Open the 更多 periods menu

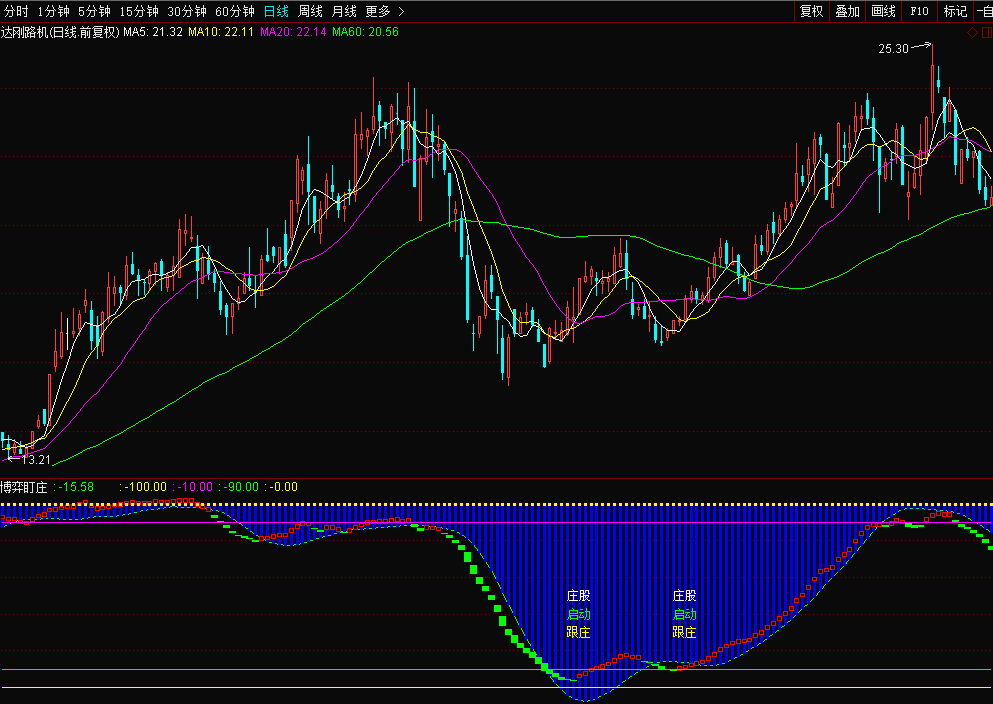tap(378, 11)
